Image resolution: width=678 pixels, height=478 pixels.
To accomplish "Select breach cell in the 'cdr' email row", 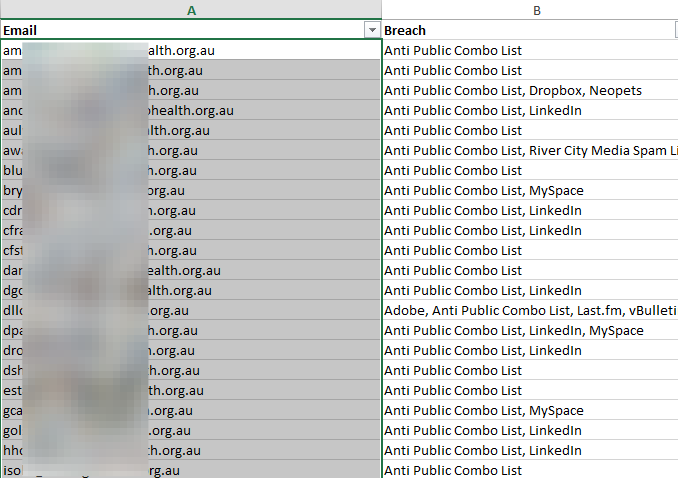I will (x=530, y=210).
